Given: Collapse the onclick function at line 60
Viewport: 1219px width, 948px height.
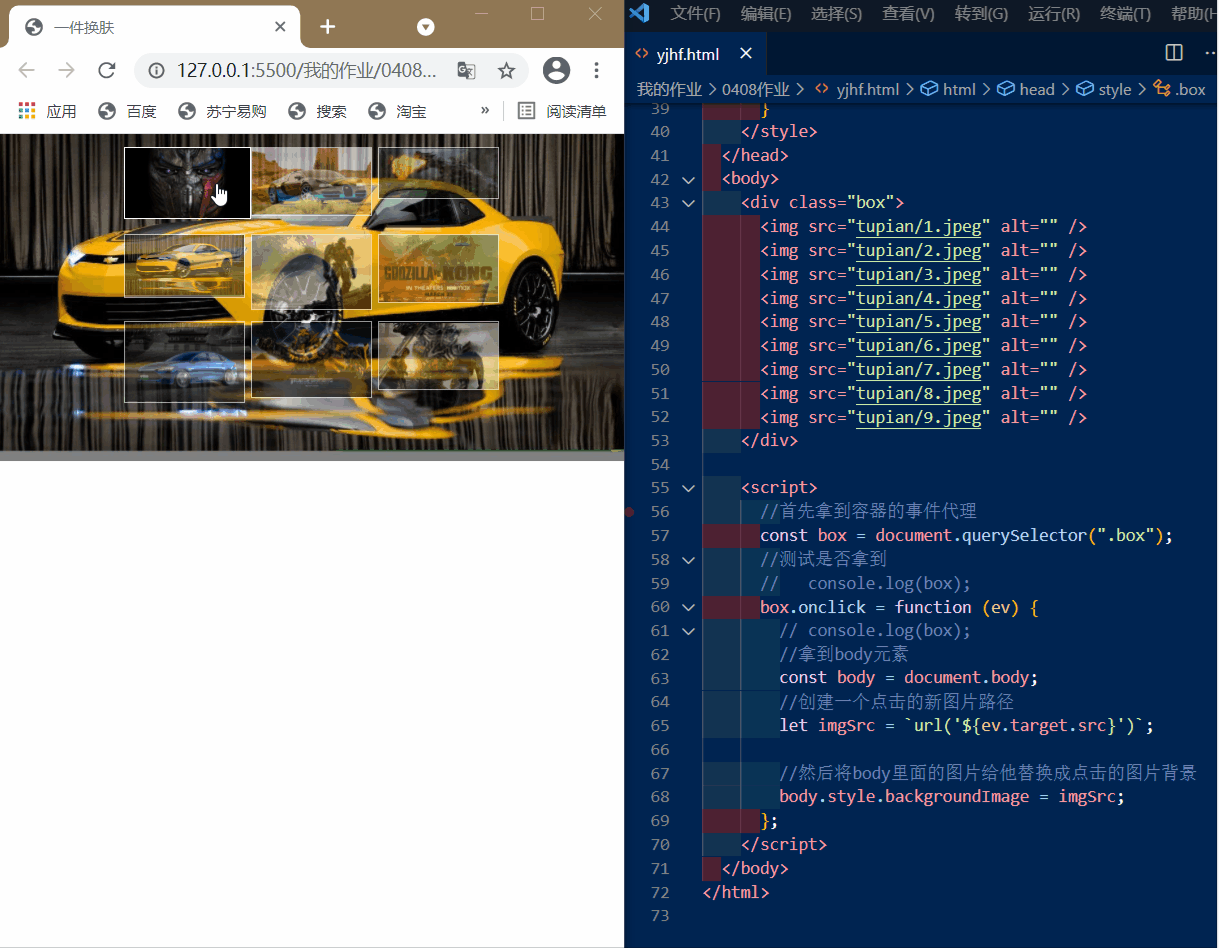Looking at the screenshot, I should click(x=688, y=607).
